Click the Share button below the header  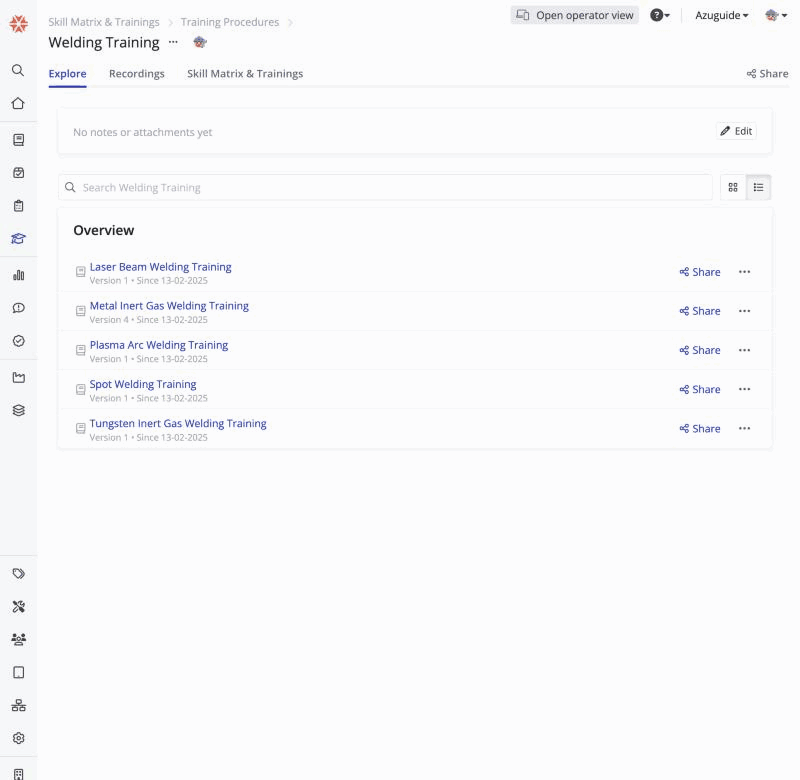click(x=767, y=73)
